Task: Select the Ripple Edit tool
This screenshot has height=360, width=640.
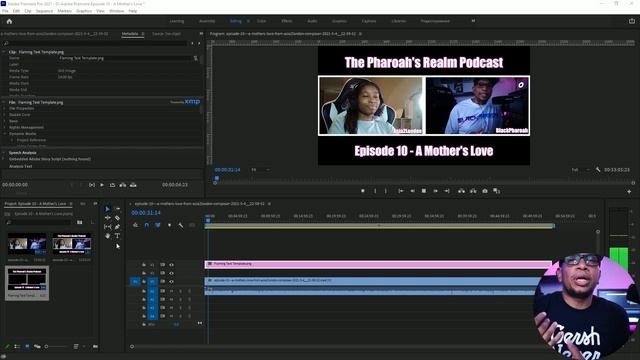Action: click(x=107, y=218)
